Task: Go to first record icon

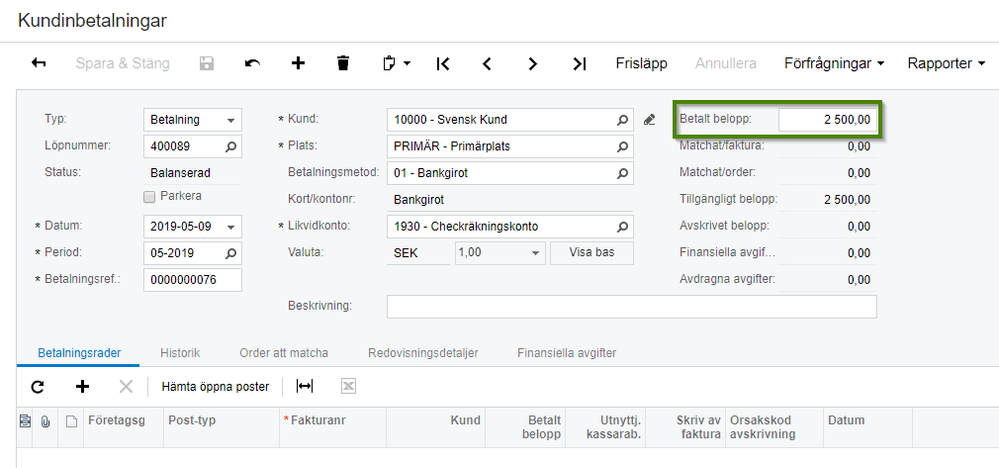Action: tap(443, 63)
